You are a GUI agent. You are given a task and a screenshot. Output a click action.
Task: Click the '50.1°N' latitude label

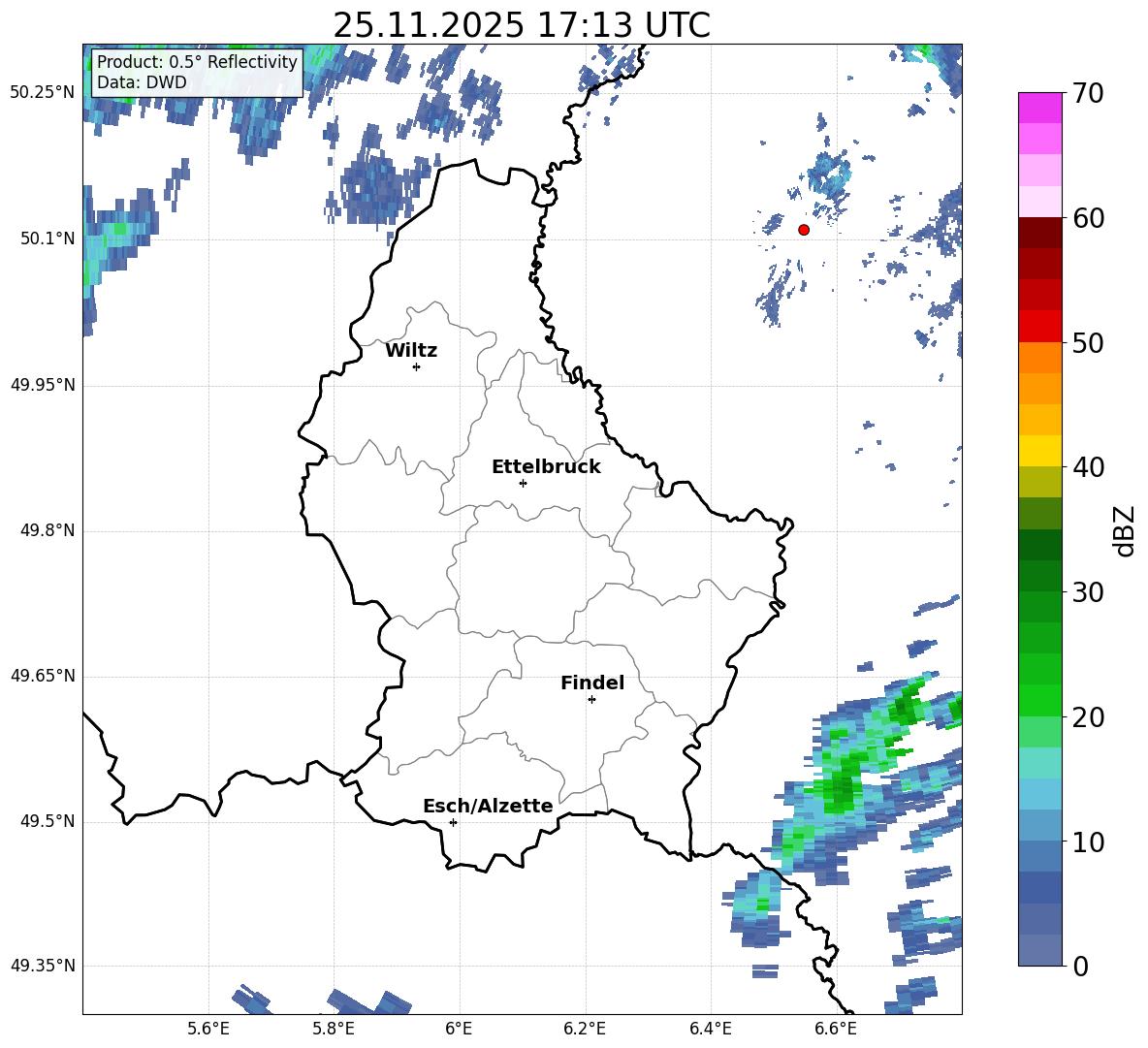48,238
